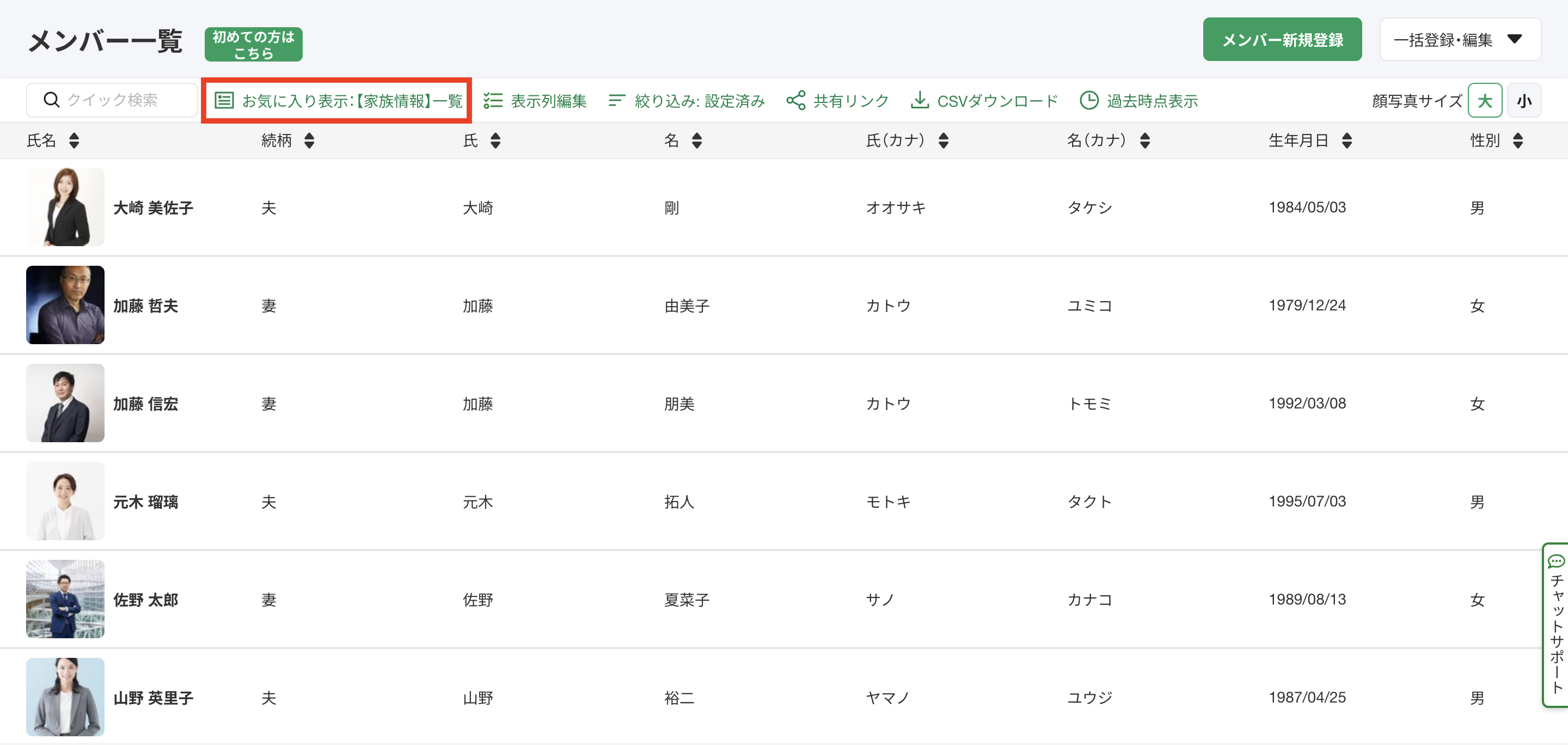Click the 初めての方はこちら badge

(x=253, y=45)
